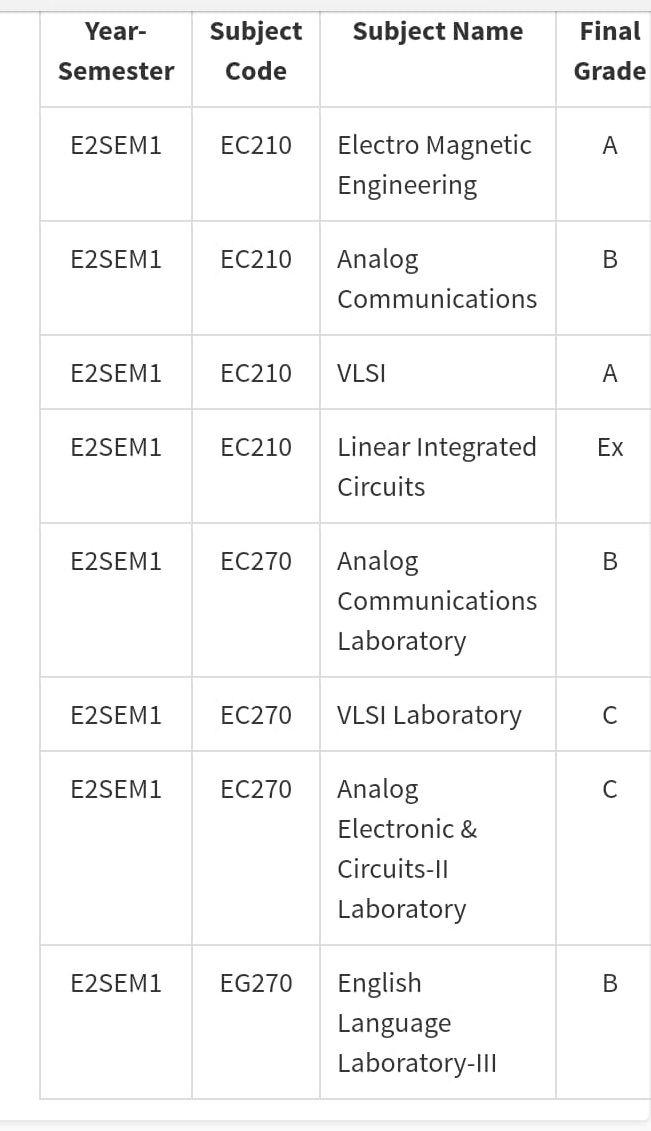Select Analog Communications Laboratory subject name
The height and width of the screenshot is (1131, 651).
[x=437, y=601]
